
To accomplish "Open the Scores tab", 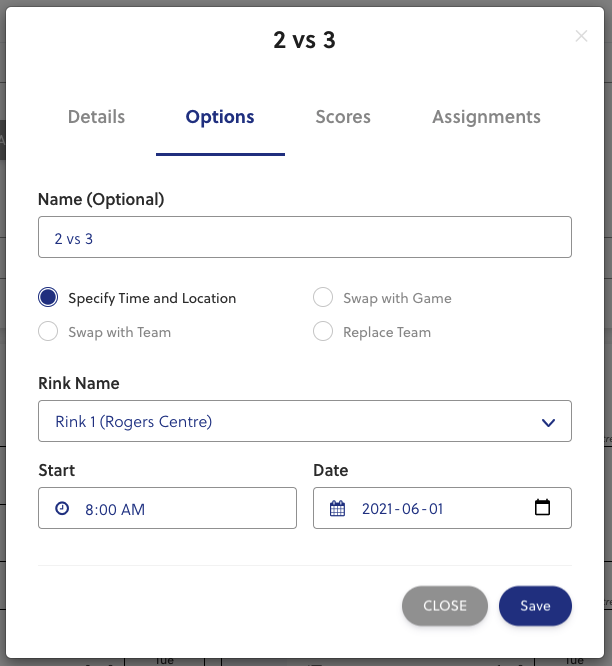I will [343, 117].
